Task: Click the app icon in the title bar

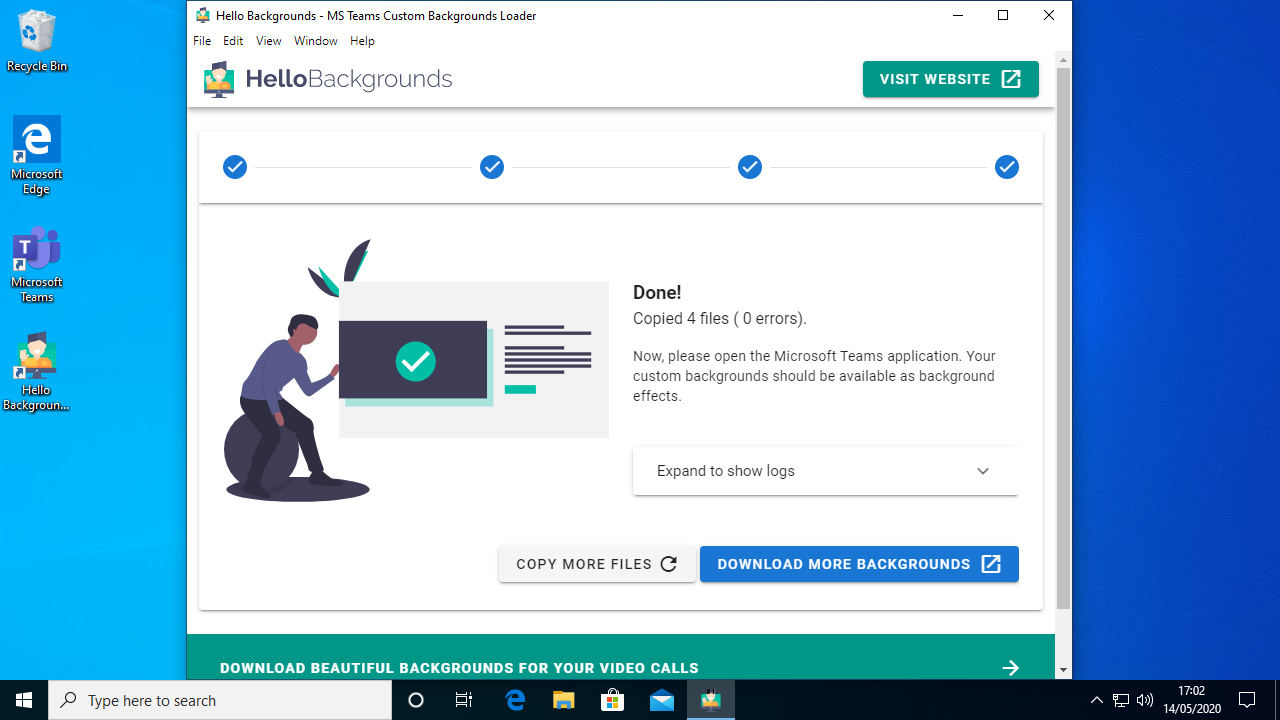Action: point(203,15)
